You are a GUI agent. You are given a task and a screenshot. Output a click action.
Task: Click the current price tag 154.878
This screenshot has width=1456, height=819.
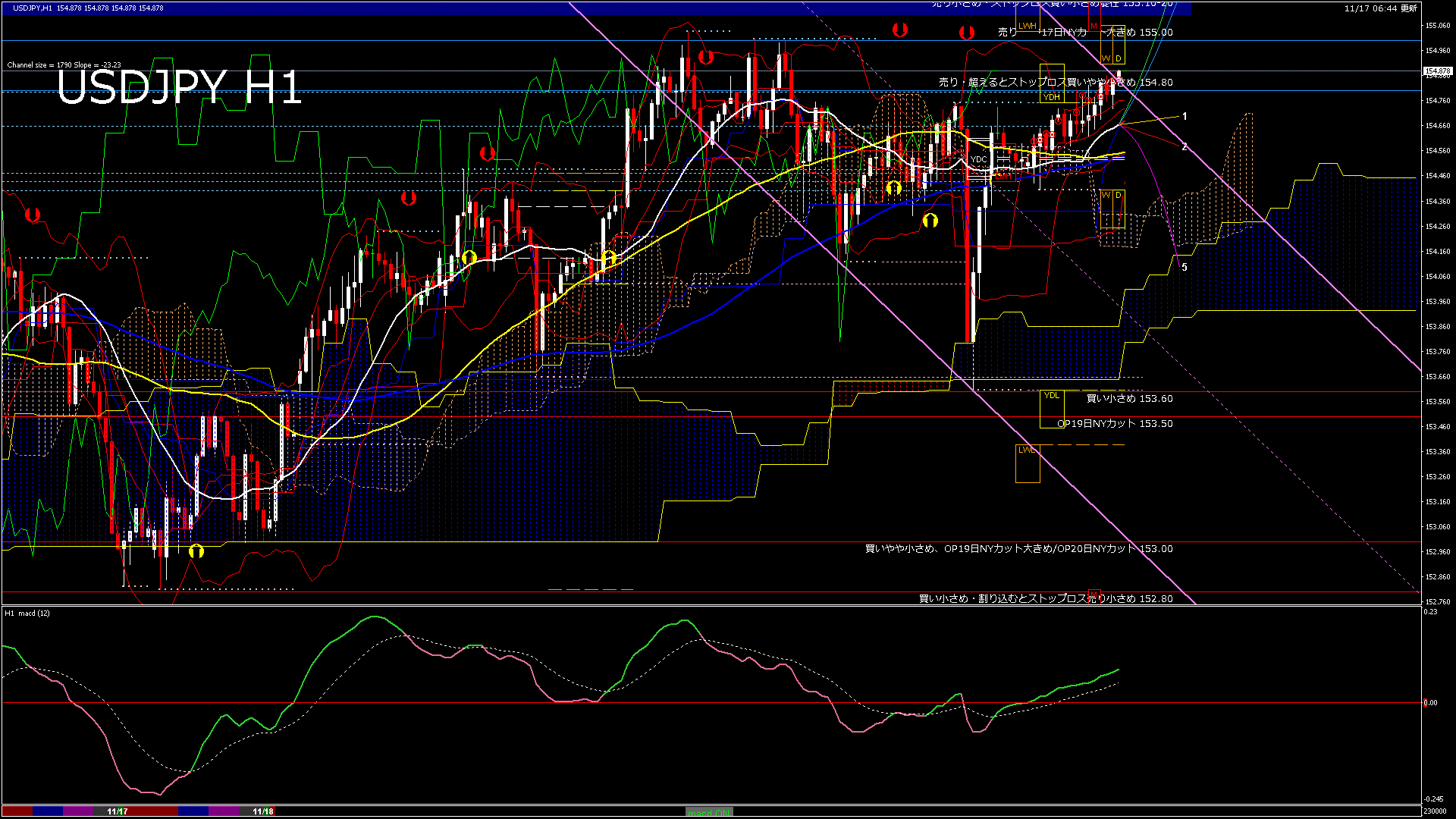point(1438,71)
